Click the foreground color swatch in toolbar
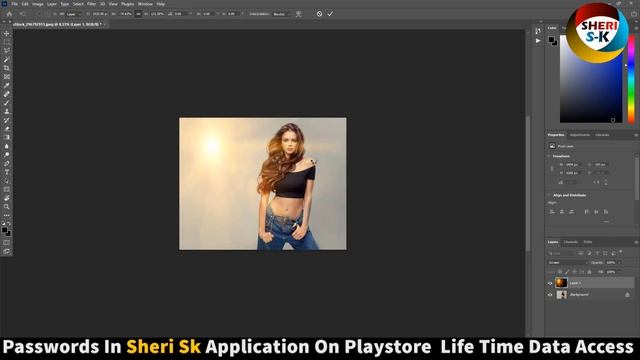The image size is (640, 360). click(x=4, y=230)
